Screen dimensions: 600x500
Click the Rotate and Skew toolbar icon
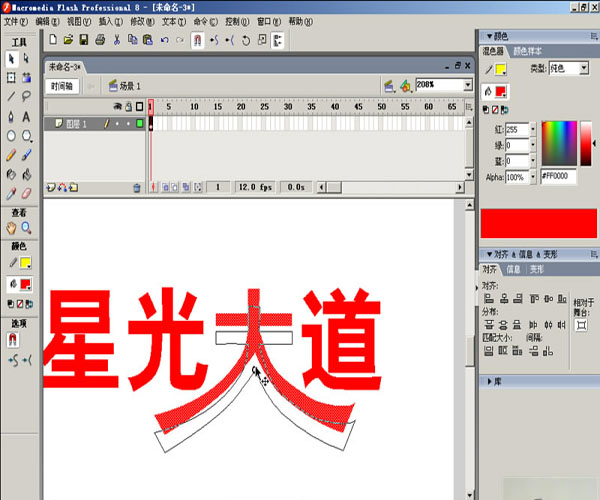pos(246,40)
